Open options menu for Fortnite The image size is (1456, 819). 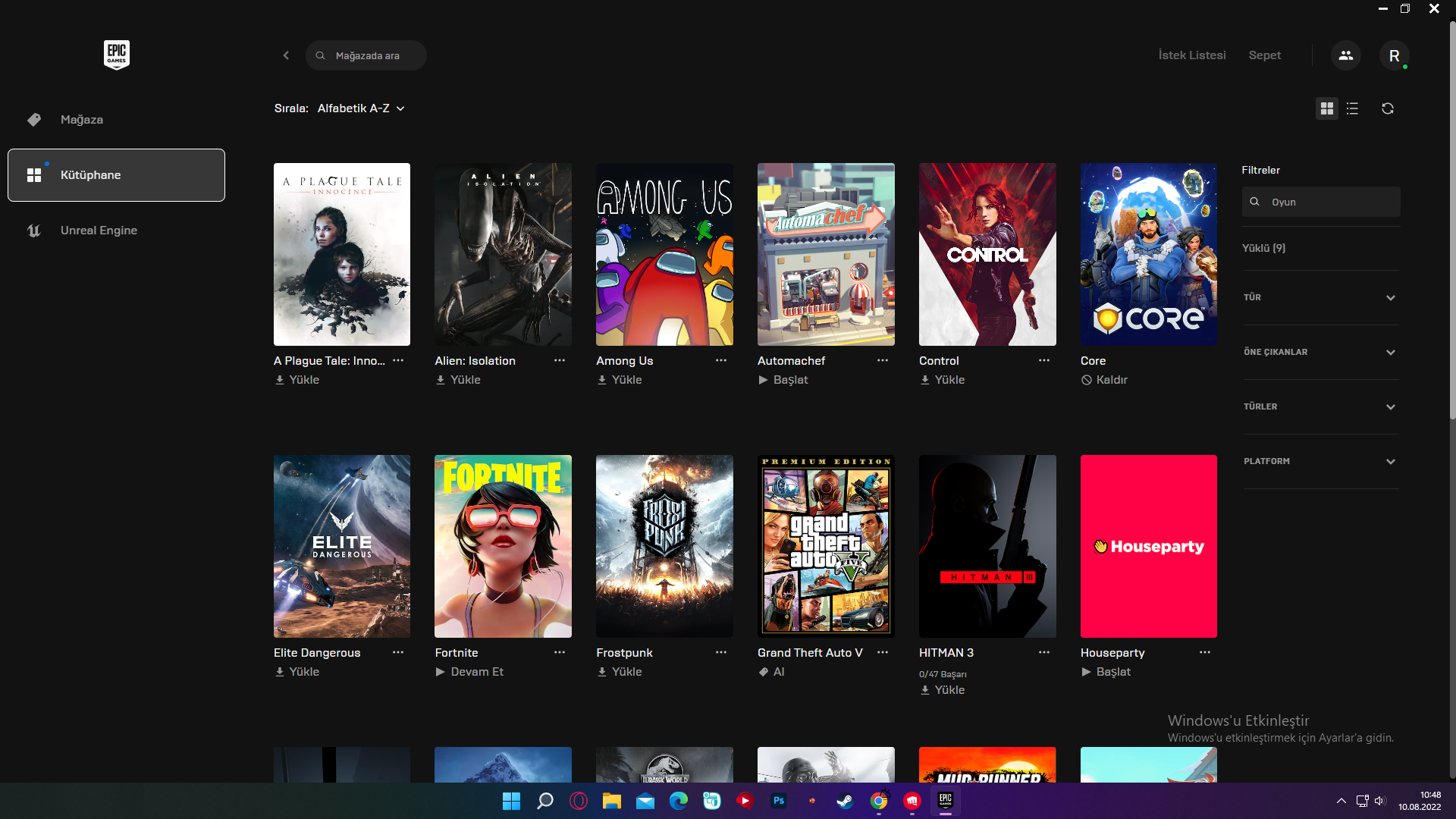560,653
